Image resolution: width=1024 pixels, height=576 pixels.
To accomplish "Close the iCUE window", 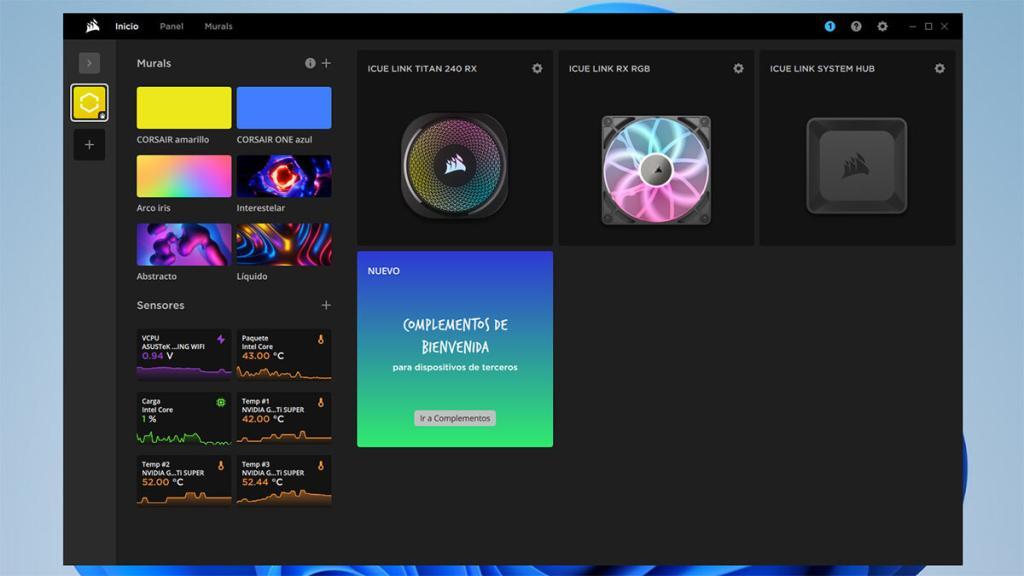I will [x=944, y=26].
